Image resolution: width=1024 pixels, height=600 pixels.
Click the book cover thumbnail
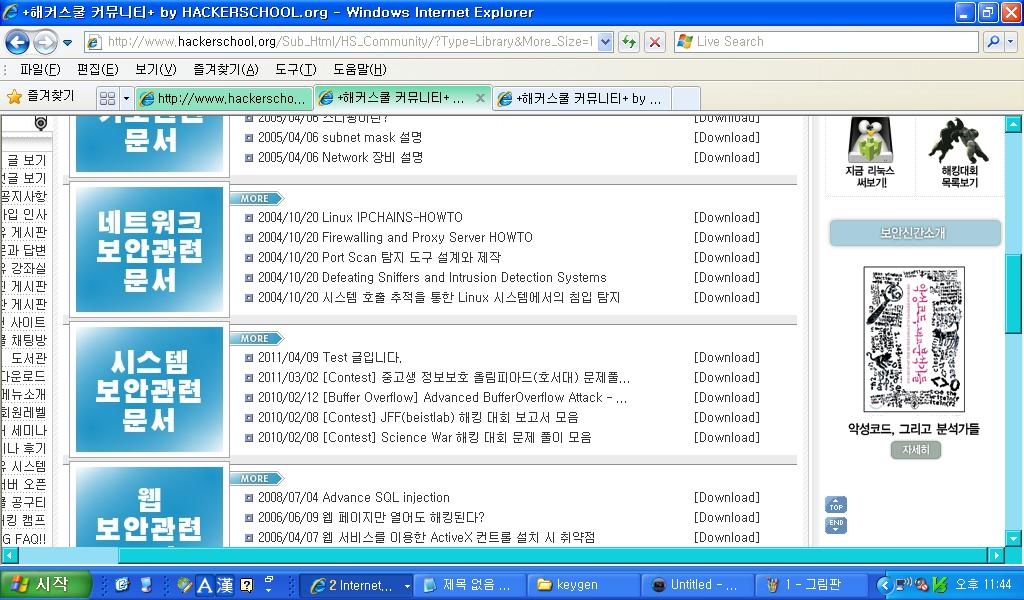click(914, 339)
